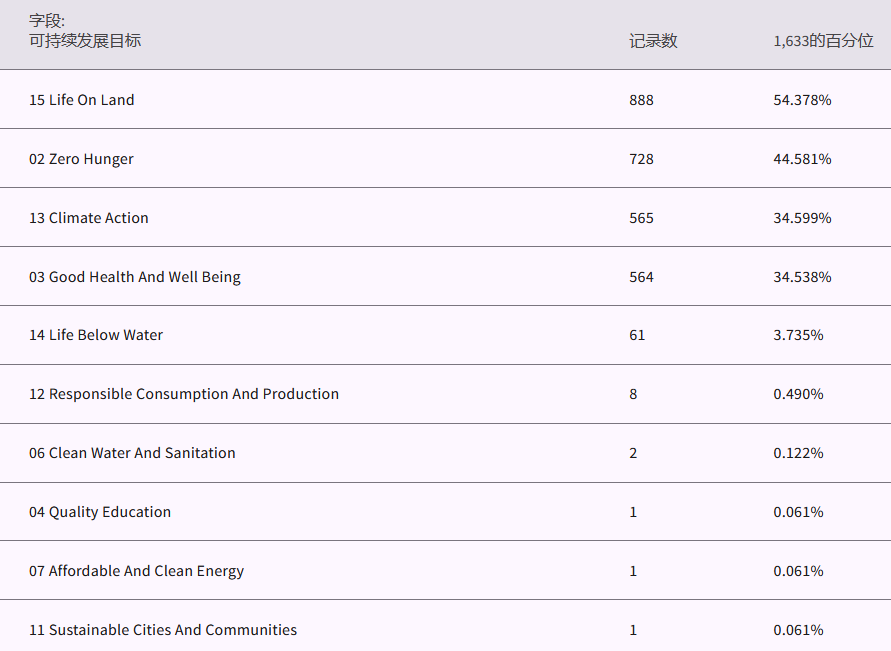Select the 15 Life On Land entry
891x651 pixels.
coord(81,100)
